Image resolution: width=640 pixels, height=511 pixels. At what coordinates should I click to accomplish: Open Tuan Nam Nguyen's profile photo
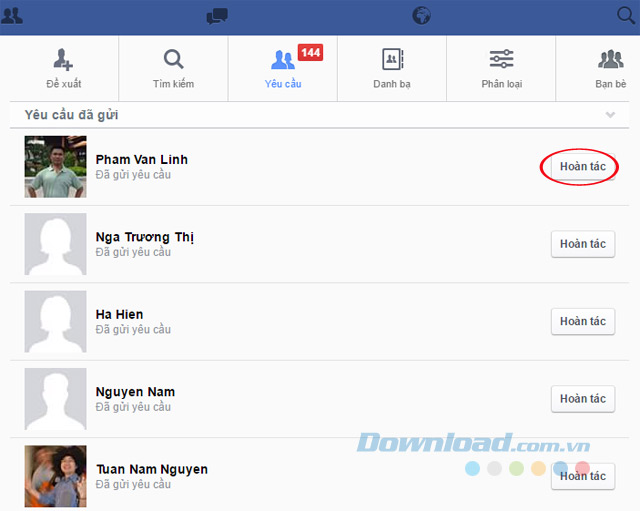[56, 476]
